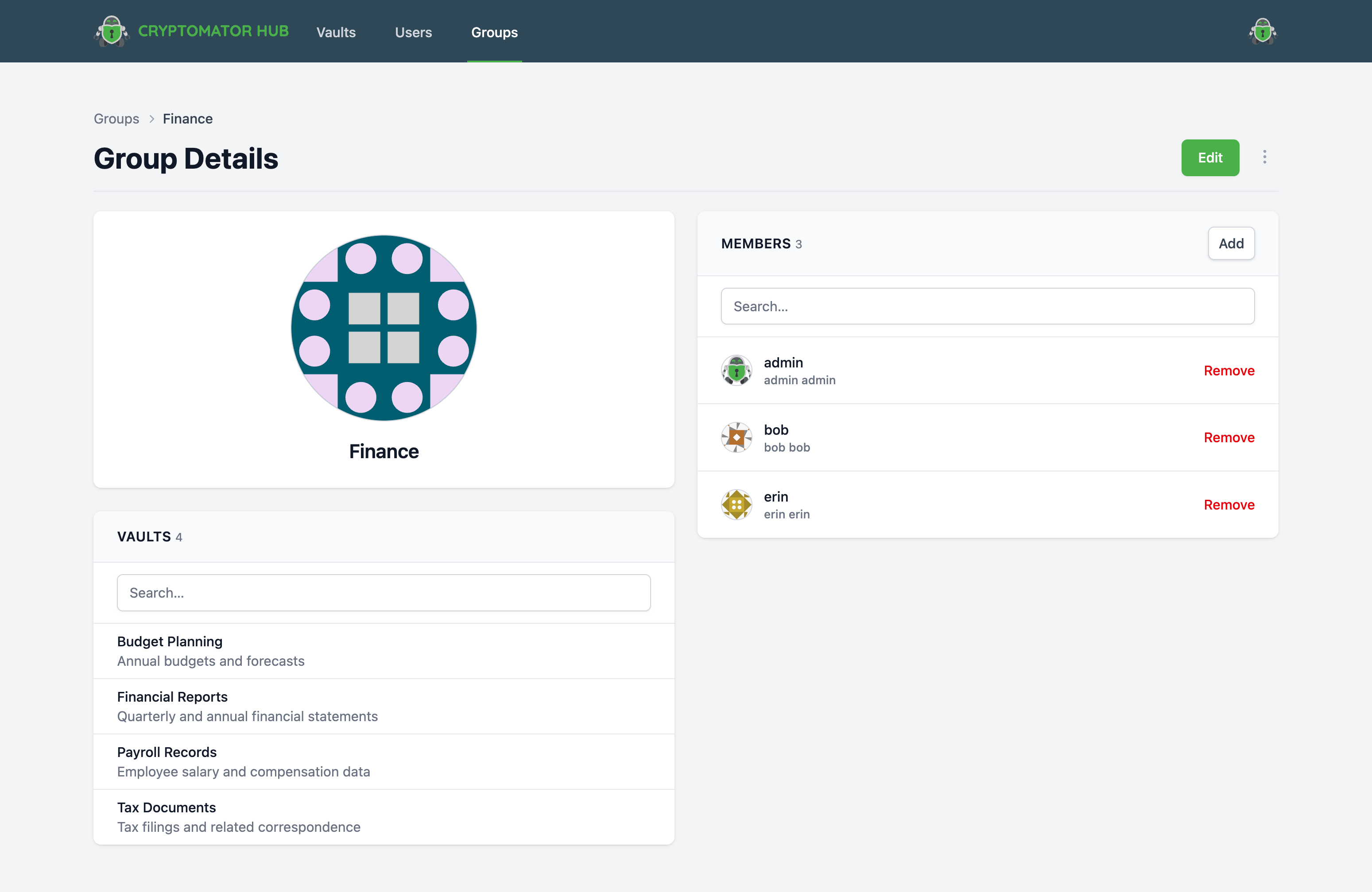This screenshot has height=892, width=1372.
Task: Remove bob from the Finance group
Action: click(1229, 437)
